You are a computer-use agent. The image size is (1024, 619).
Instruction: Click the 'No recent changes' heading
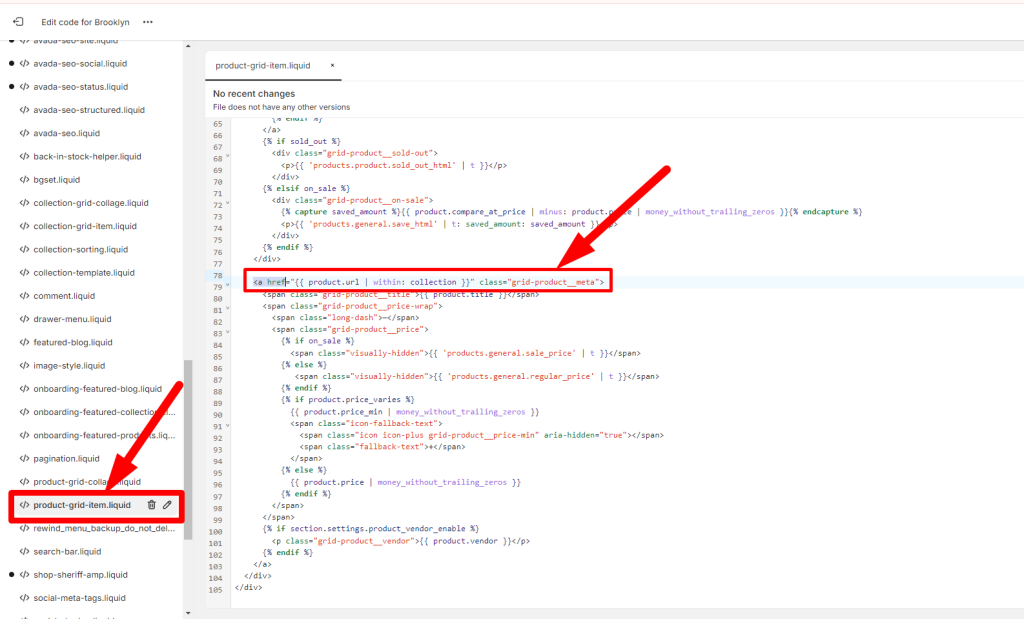(x=254, y=93)
